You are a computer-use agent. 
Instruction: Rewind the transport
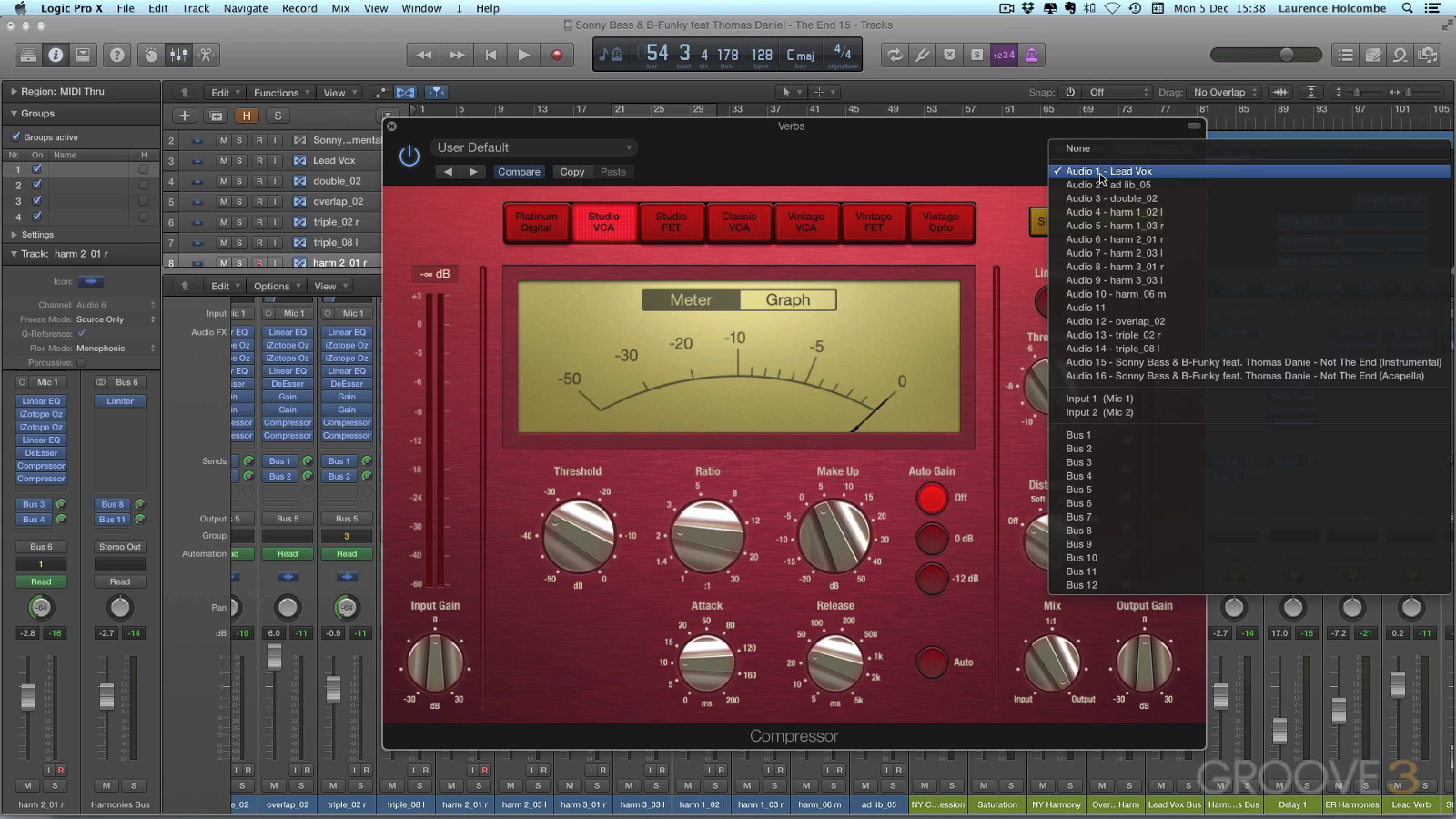click(x=424, y=55)
